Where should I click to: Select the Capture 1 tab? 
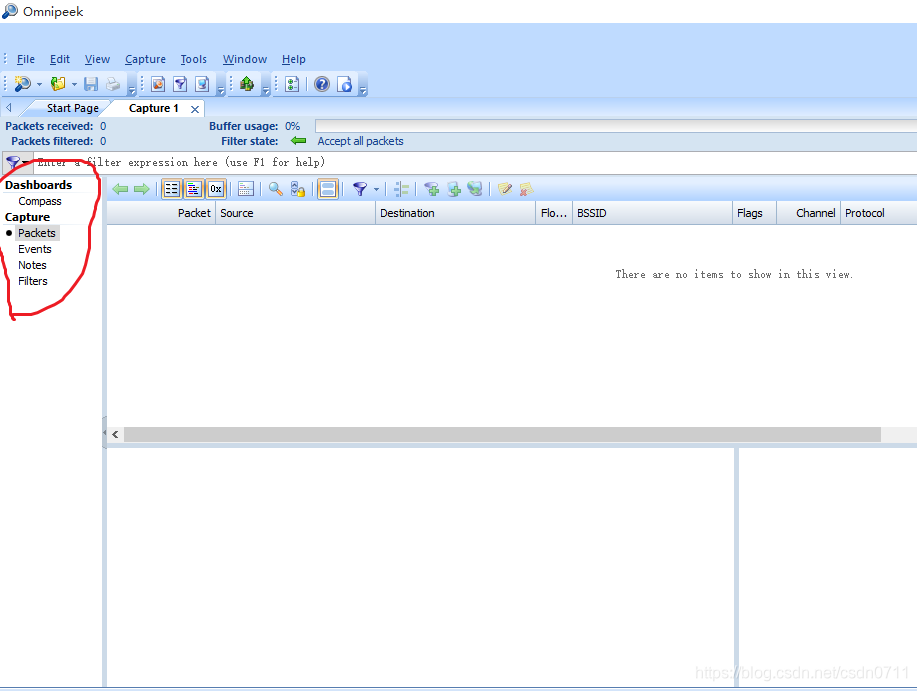[x=153, y=108]
